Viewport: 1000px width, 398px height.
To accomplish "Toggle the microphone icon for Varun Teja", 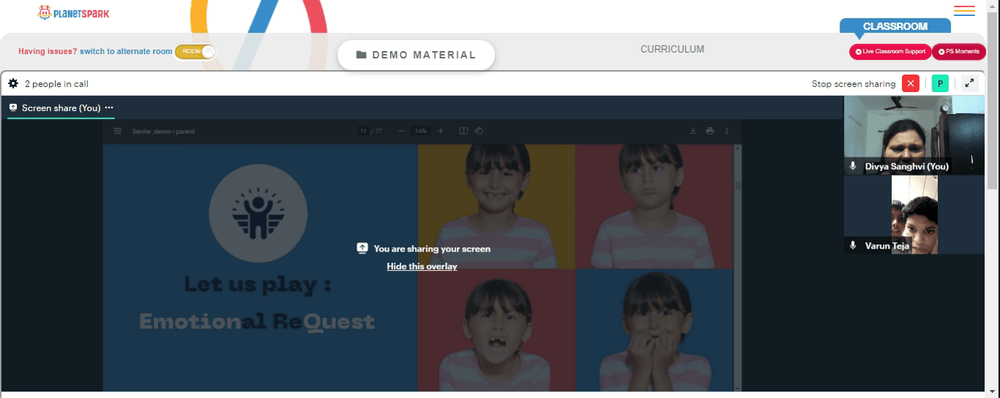I will coord(853,246).
